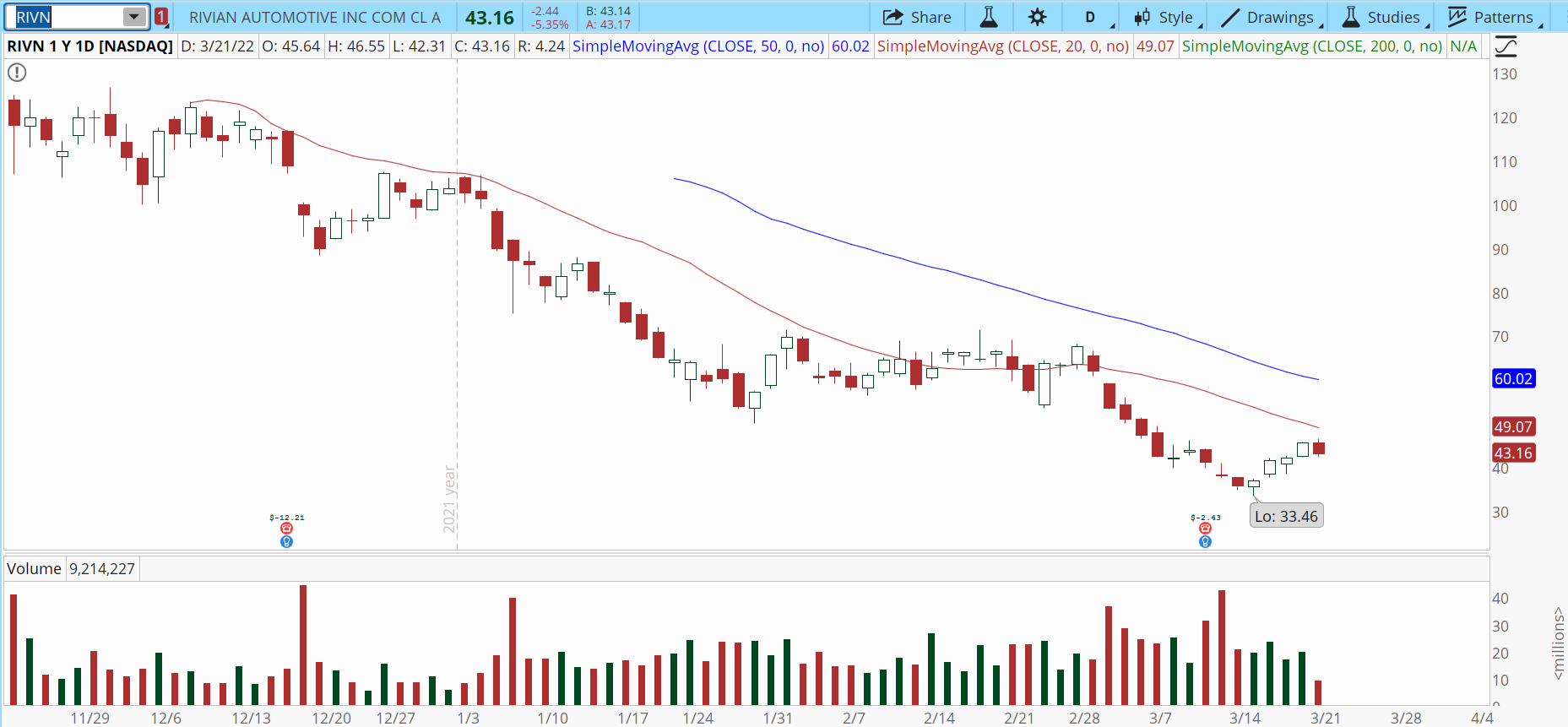Click the beaker icon beside Studies
The height and width of the screenshot is (727, 1568).
1351,17
